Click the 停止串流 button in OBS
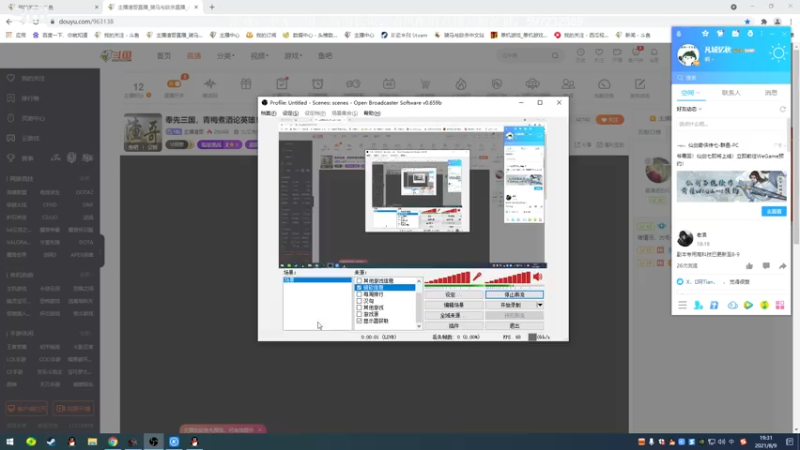 coord(514,294)
